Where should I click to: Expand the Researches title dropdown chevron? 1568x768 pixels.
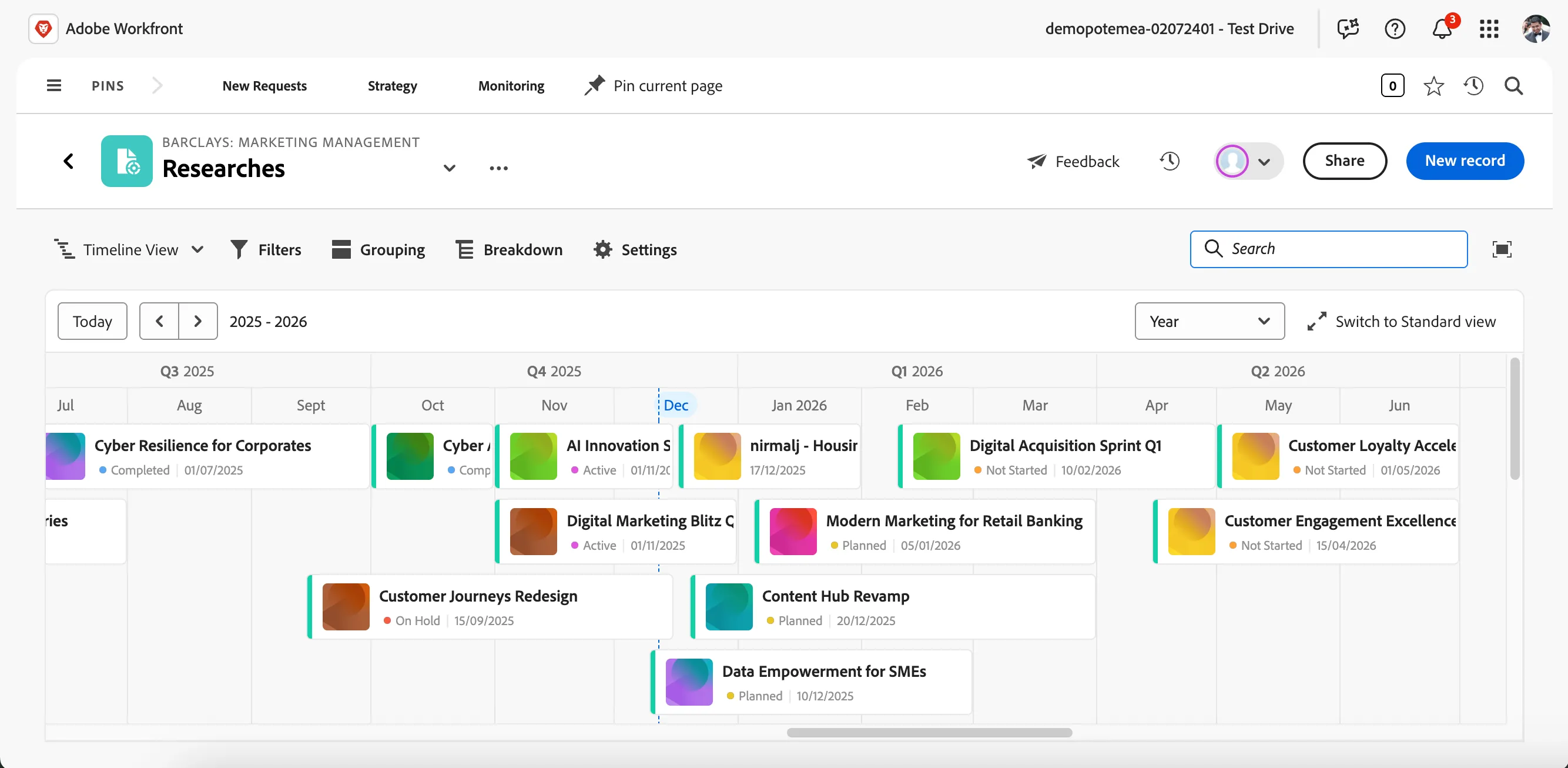click(449, 168)
